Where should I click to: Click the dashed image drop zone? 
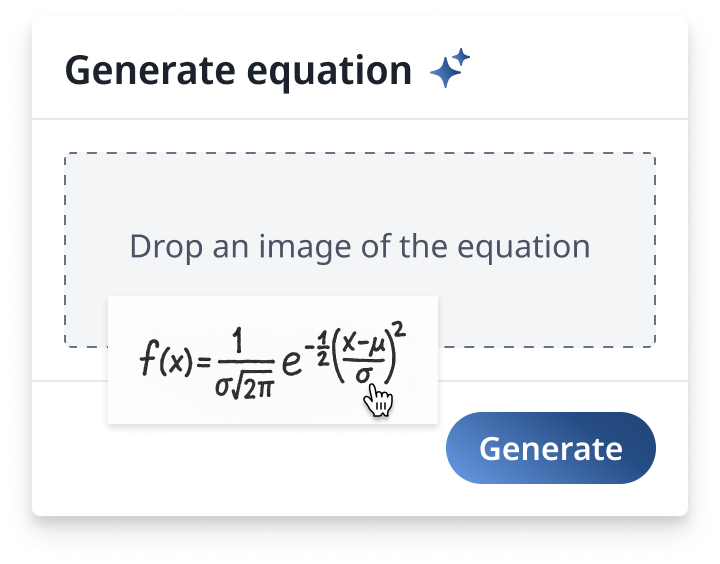(x=360, y=200)
